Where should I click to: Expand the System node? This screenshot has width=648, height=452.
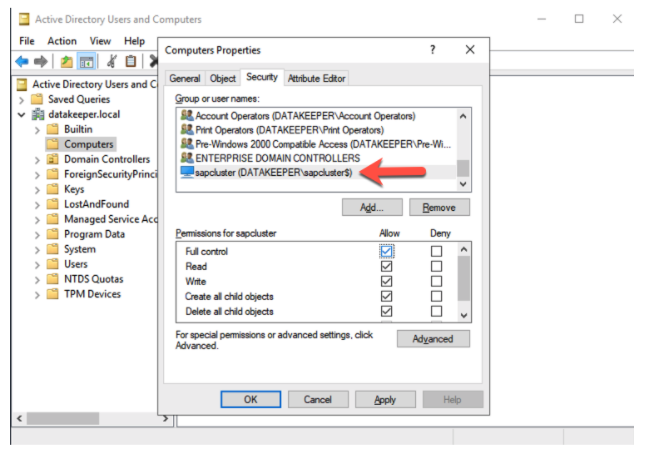(37, 250)
